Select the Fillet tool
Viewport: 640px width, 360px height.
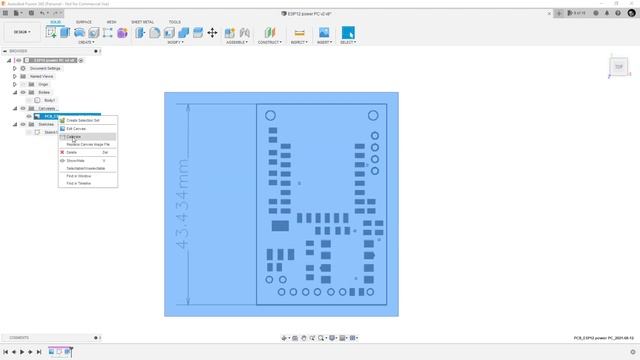[155, 33]
